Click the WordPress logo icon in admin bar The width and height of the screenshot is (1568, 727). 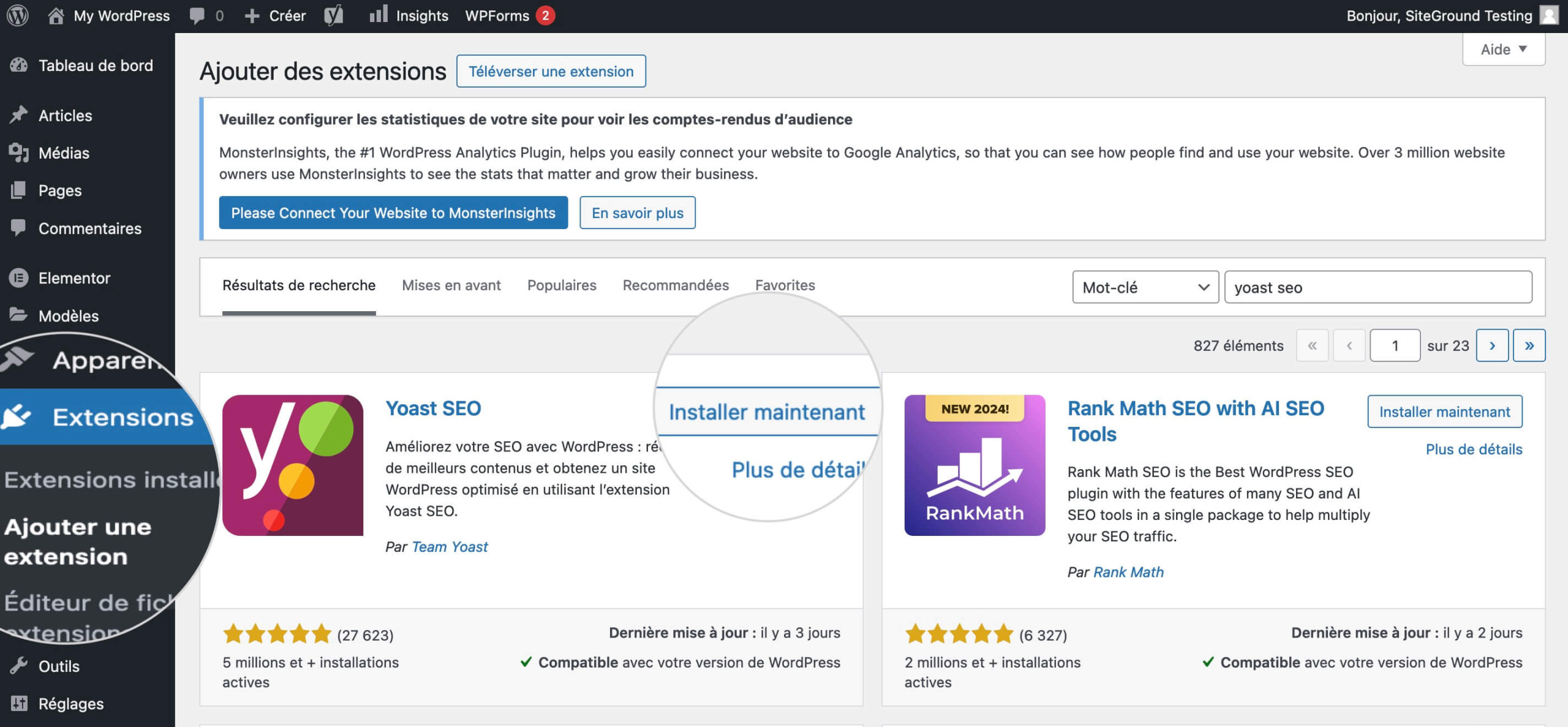click(18, 15)
